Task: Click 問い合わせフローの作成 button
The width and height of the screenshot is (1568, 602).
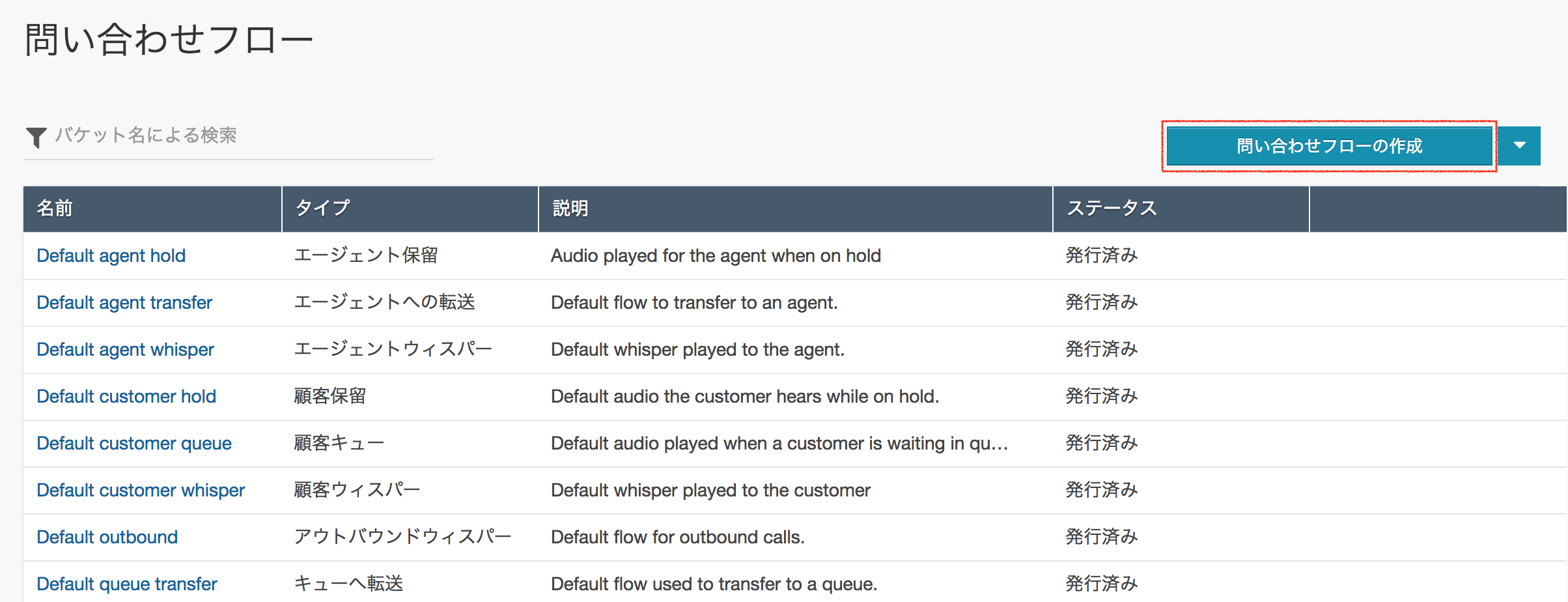Action: pos(1328,146)
